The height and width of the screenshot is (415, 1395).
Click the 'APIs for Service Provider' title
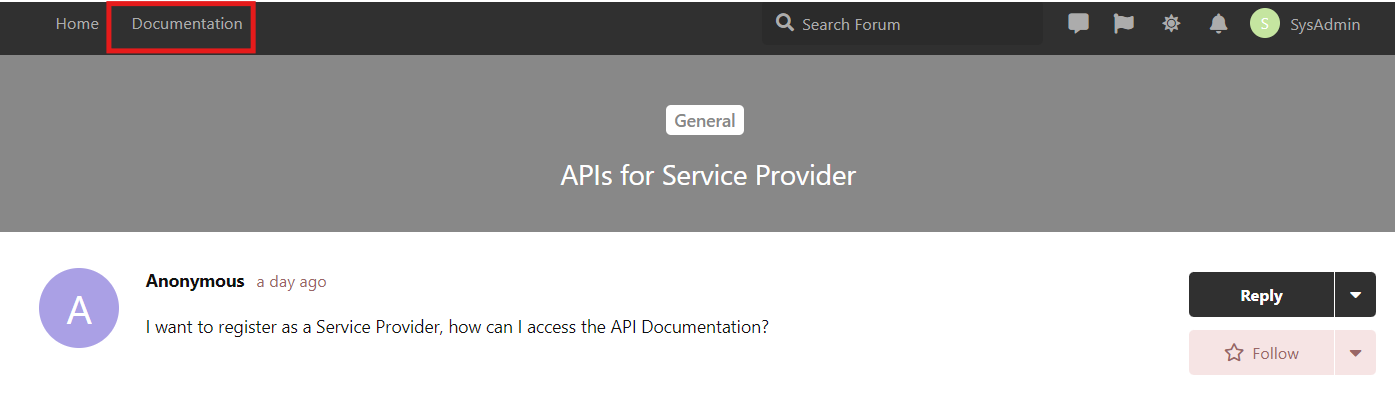pos(708,175)
